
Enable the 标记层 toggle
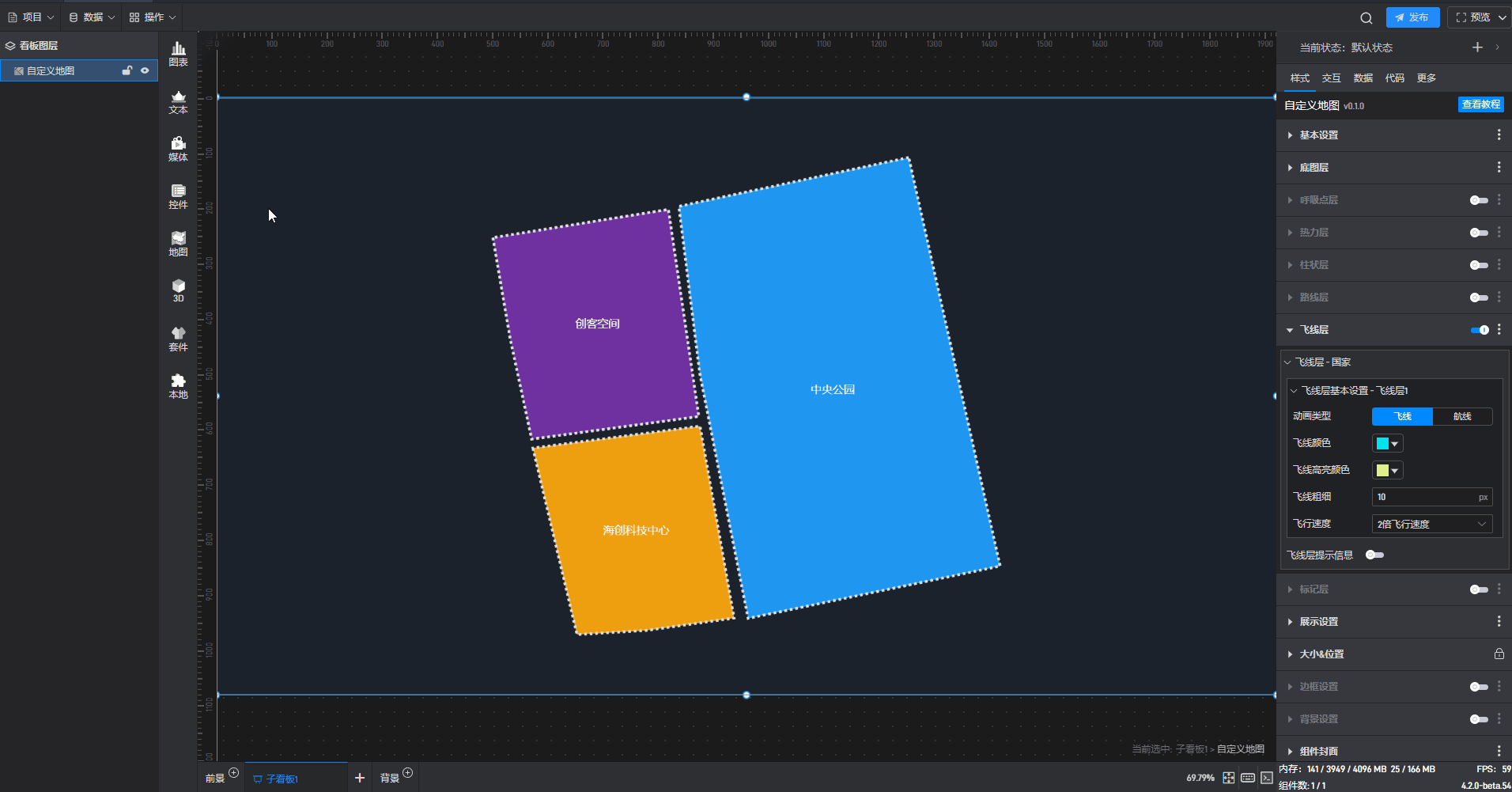(x=1479, y=589)
